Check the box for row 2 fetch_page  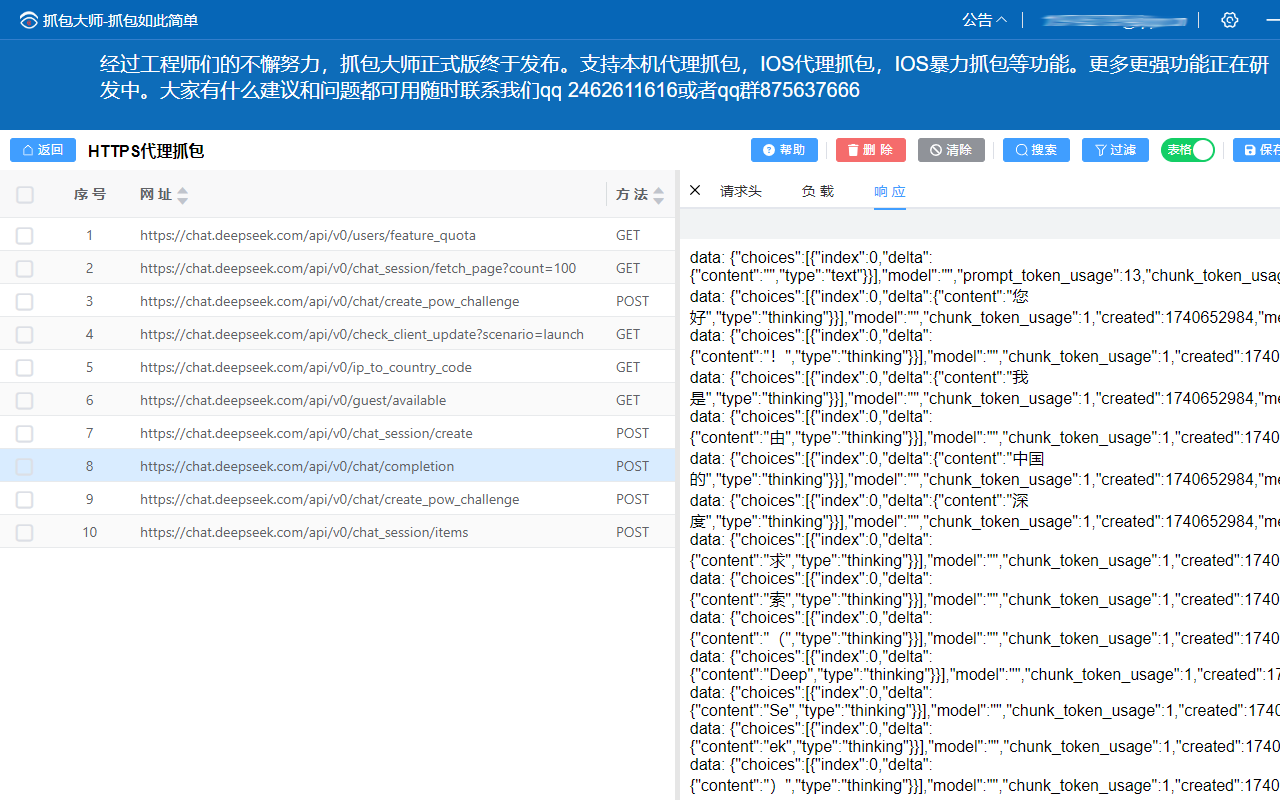click(25, 269)
